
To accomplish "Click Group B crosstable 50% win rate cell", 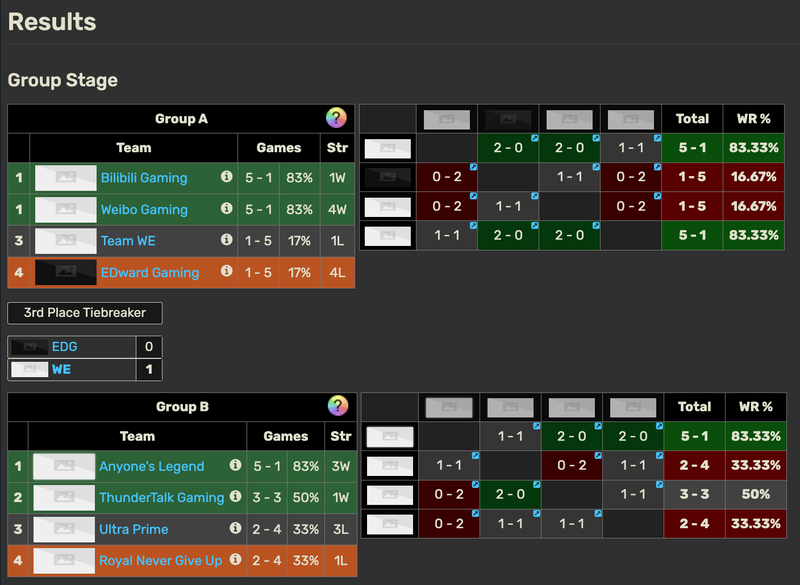I will pyautogui.click(x=755, y=494).
